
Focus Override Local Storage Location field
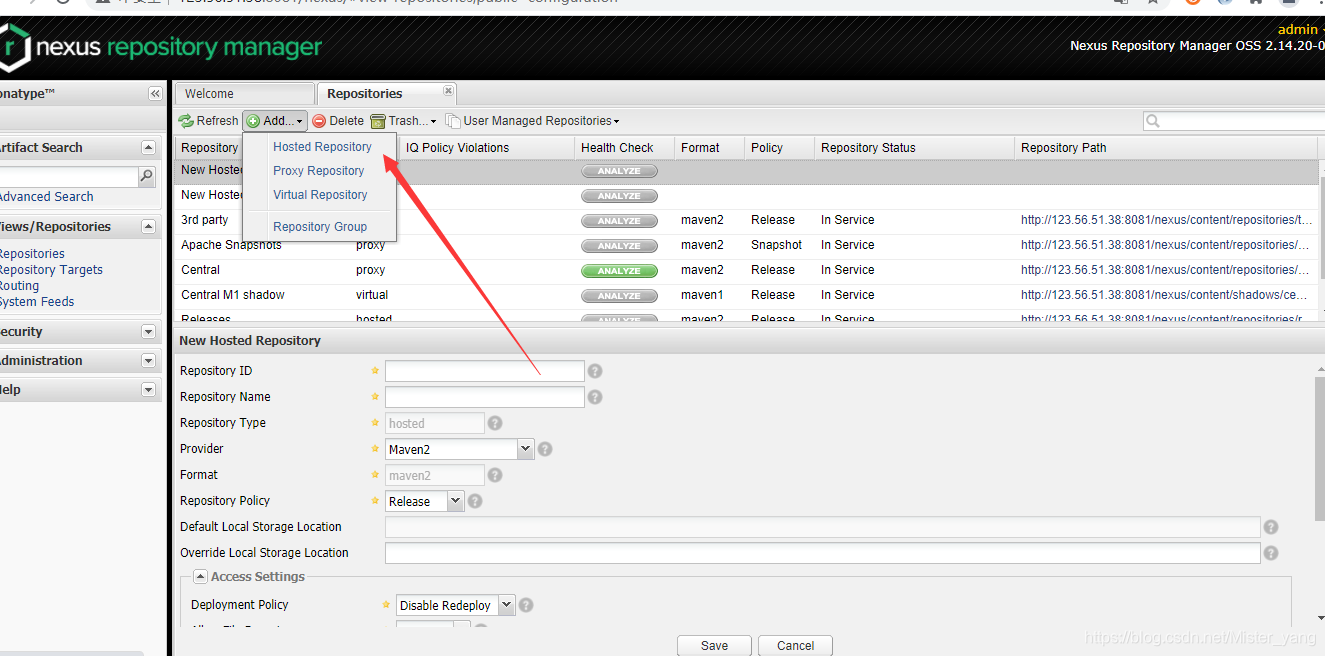tap(822, 553)
